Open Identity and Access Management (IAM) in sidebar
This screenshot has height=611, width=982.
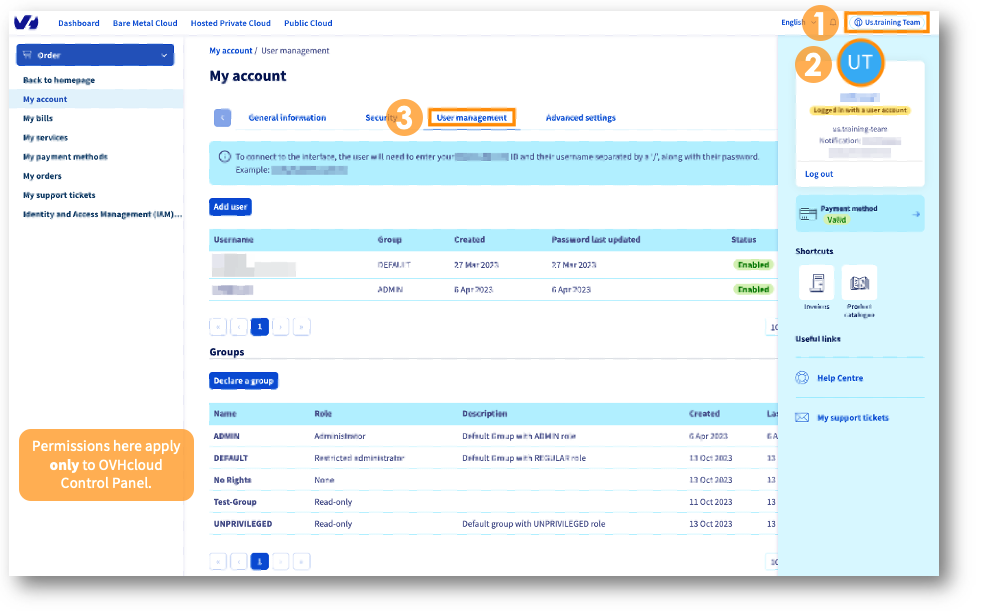pyautogui.click(x=103, y=214)
